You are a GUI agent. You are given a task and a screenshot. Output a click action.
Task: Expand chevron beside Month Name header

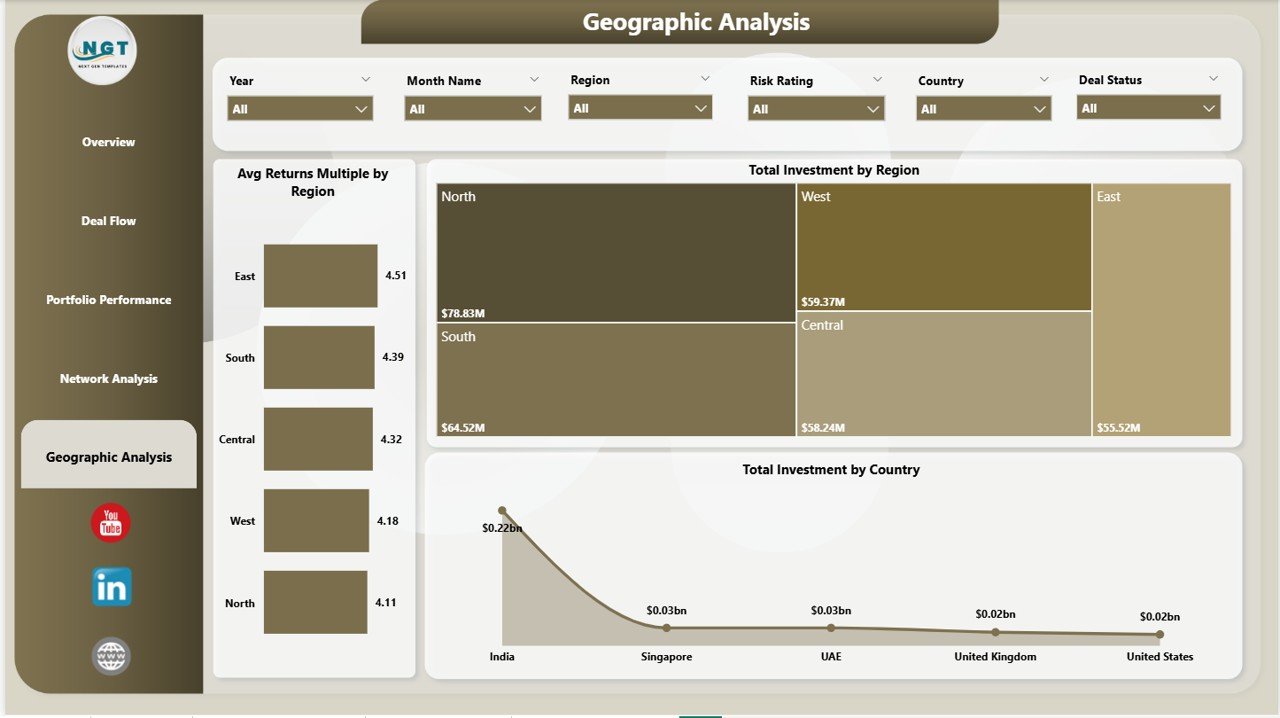(x=534, y=80)
